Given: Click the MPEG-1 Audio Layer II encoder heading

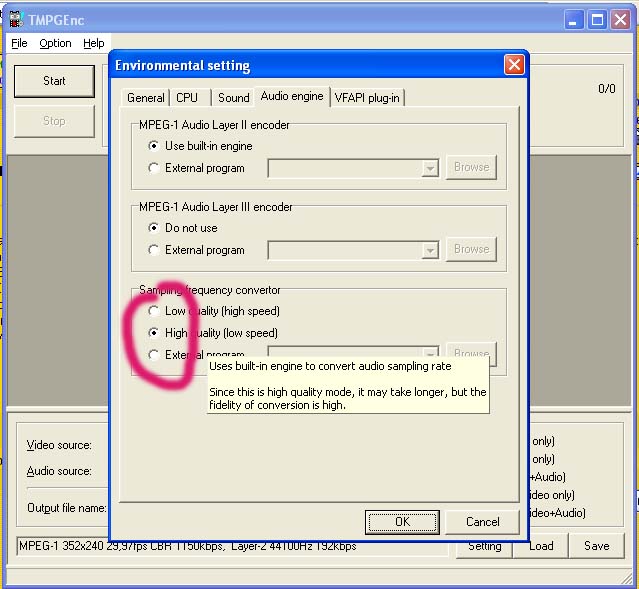Looking at the screenshot, I should 214,125.
